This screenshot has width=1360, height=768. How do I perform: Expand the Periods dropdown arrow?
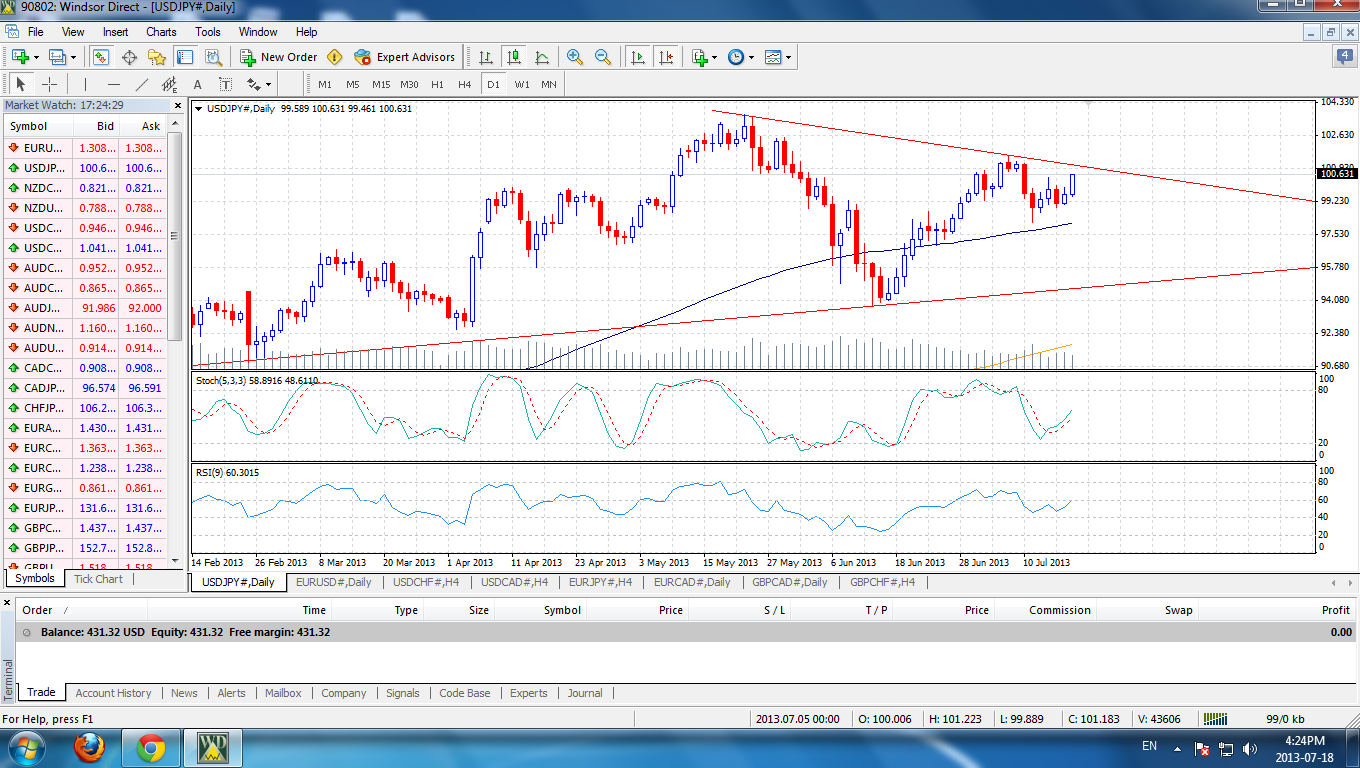coord(751,57)
